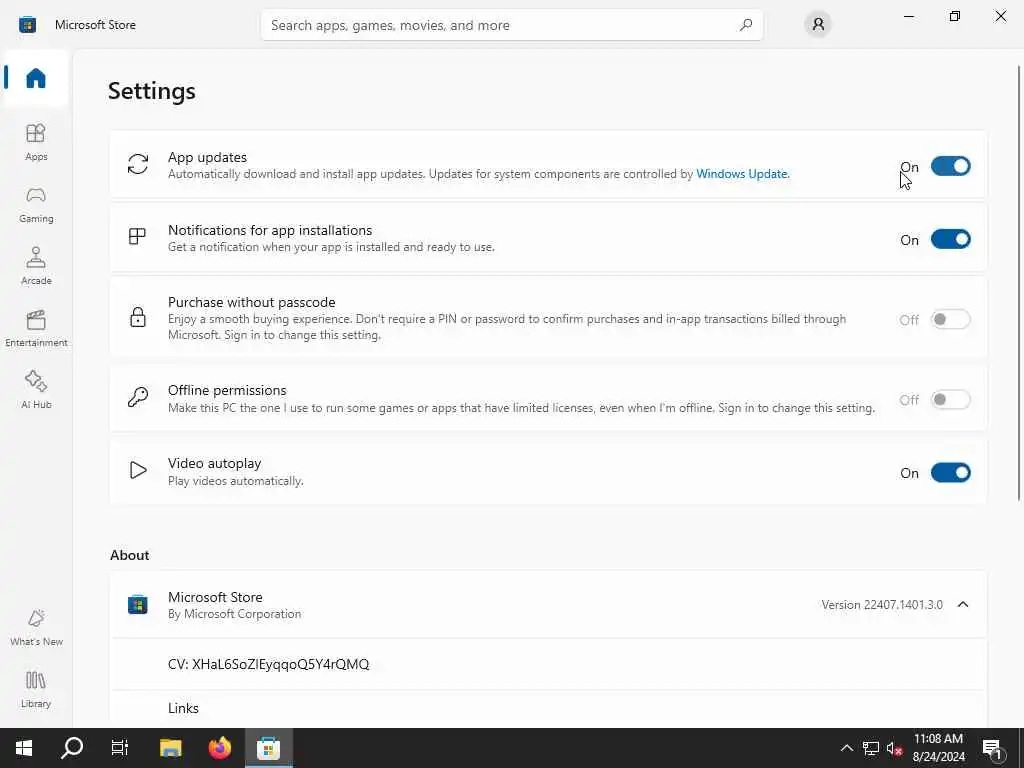Open the Windows Start menu
The image size is (1024, 768).
pyautogui.click(x=24, y=748)
